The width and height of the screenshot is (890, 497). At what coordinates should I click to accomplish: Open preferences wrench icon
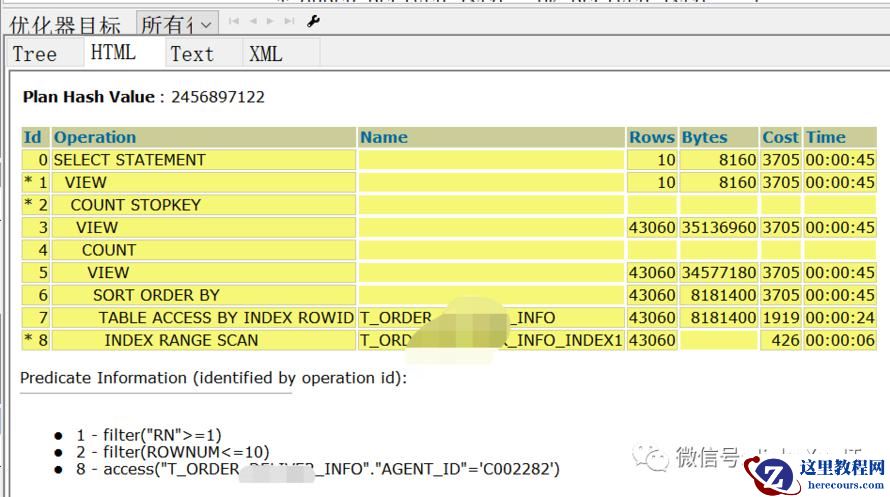tap(313, 22)
